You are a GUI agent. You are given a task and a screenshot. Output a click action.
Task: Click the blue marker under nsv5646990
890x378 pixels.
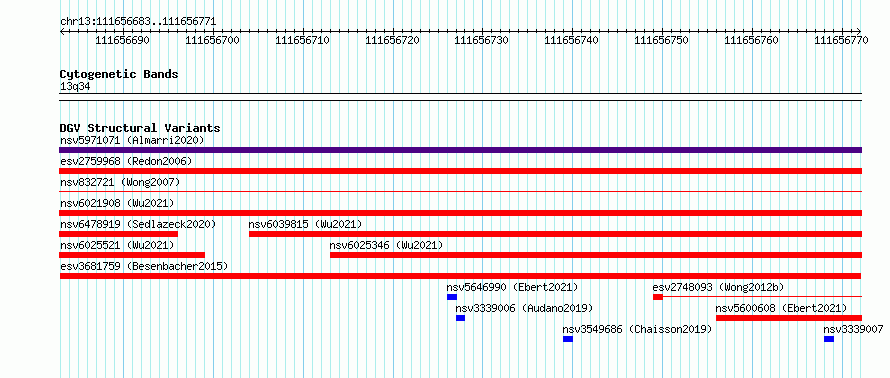(x=452, y=297)
